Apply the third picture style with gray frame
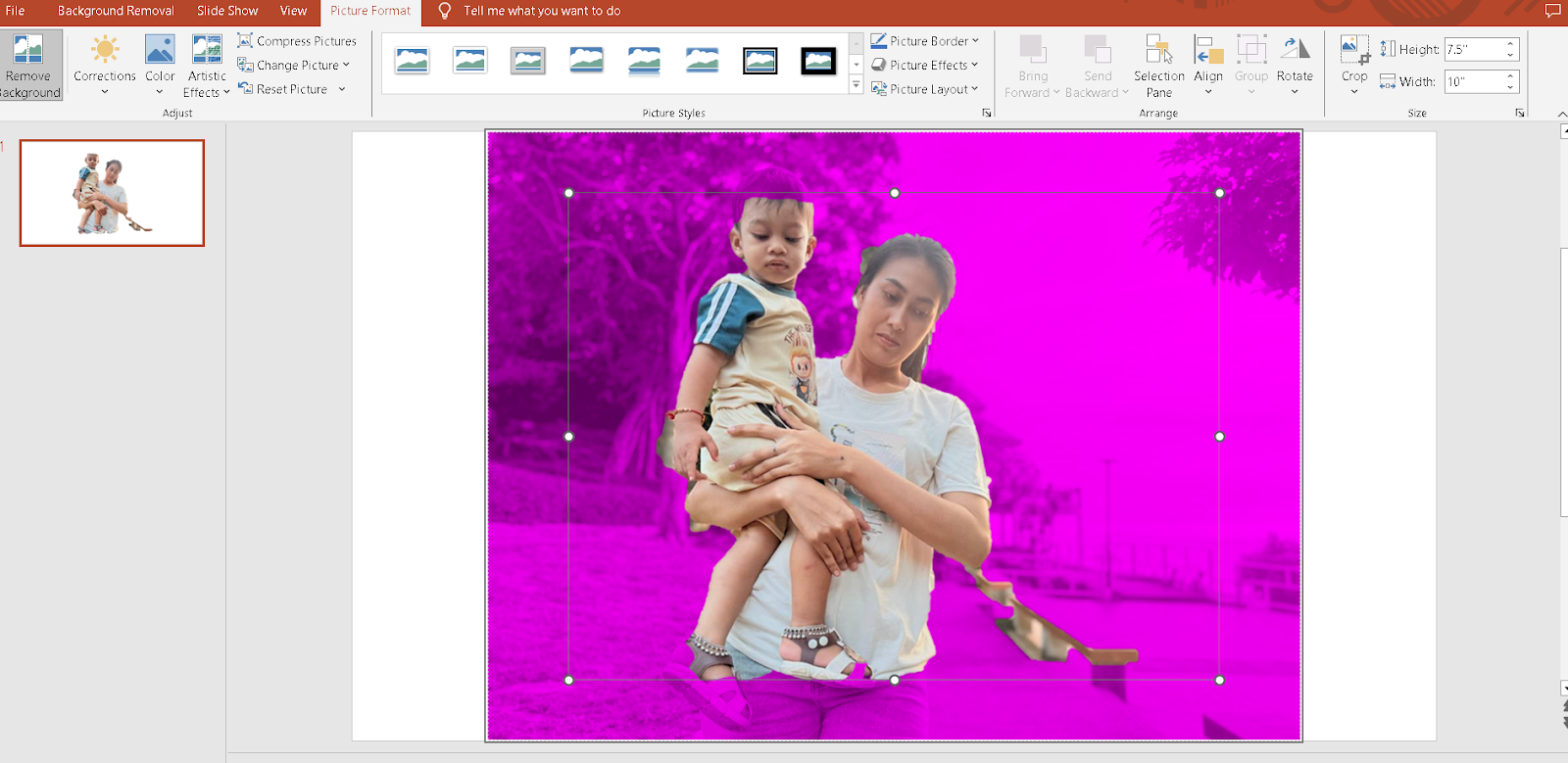Viewport: 1568px width, 763px height. [528, 61]
